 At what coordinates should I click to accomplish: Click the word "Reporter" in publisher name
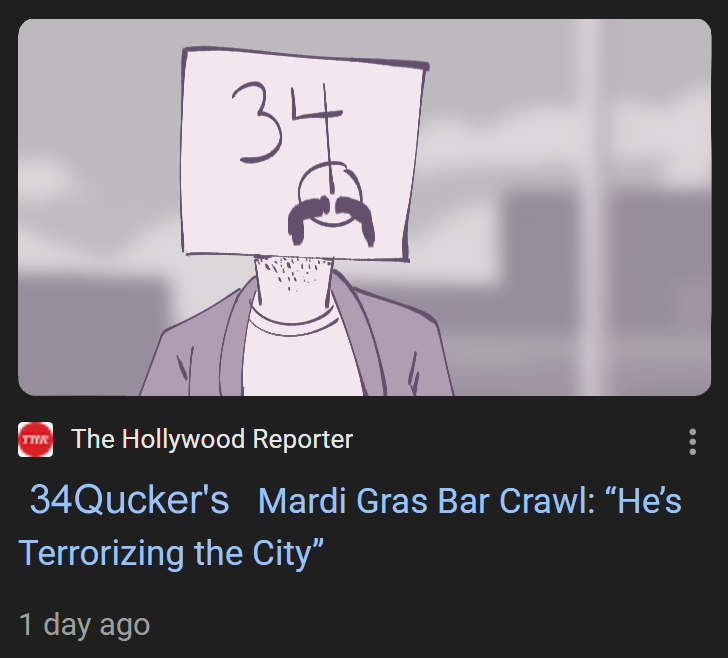(x=303, y=440)
